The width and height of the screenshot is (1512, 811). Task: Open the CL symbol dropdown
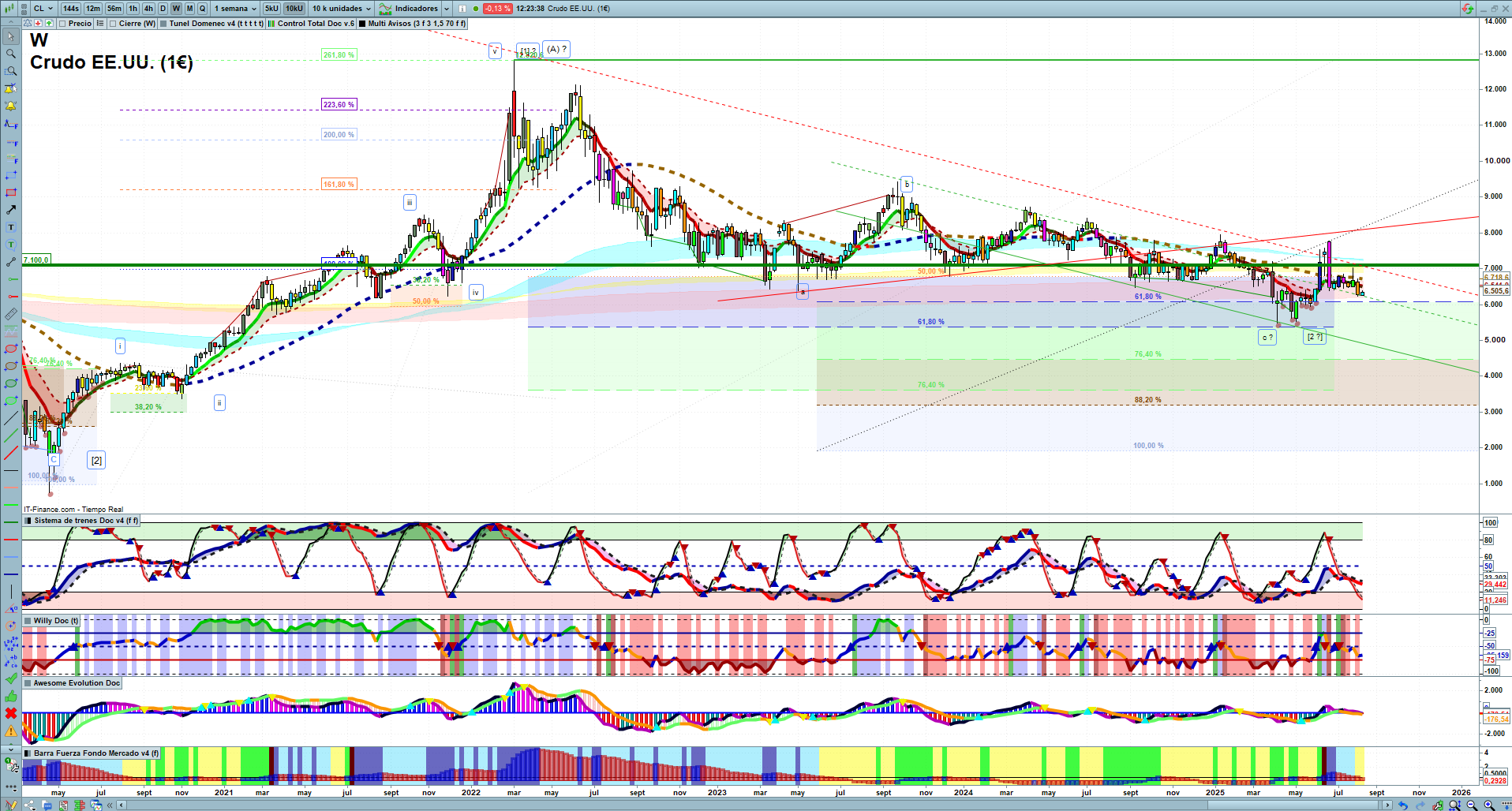point(43,9)
